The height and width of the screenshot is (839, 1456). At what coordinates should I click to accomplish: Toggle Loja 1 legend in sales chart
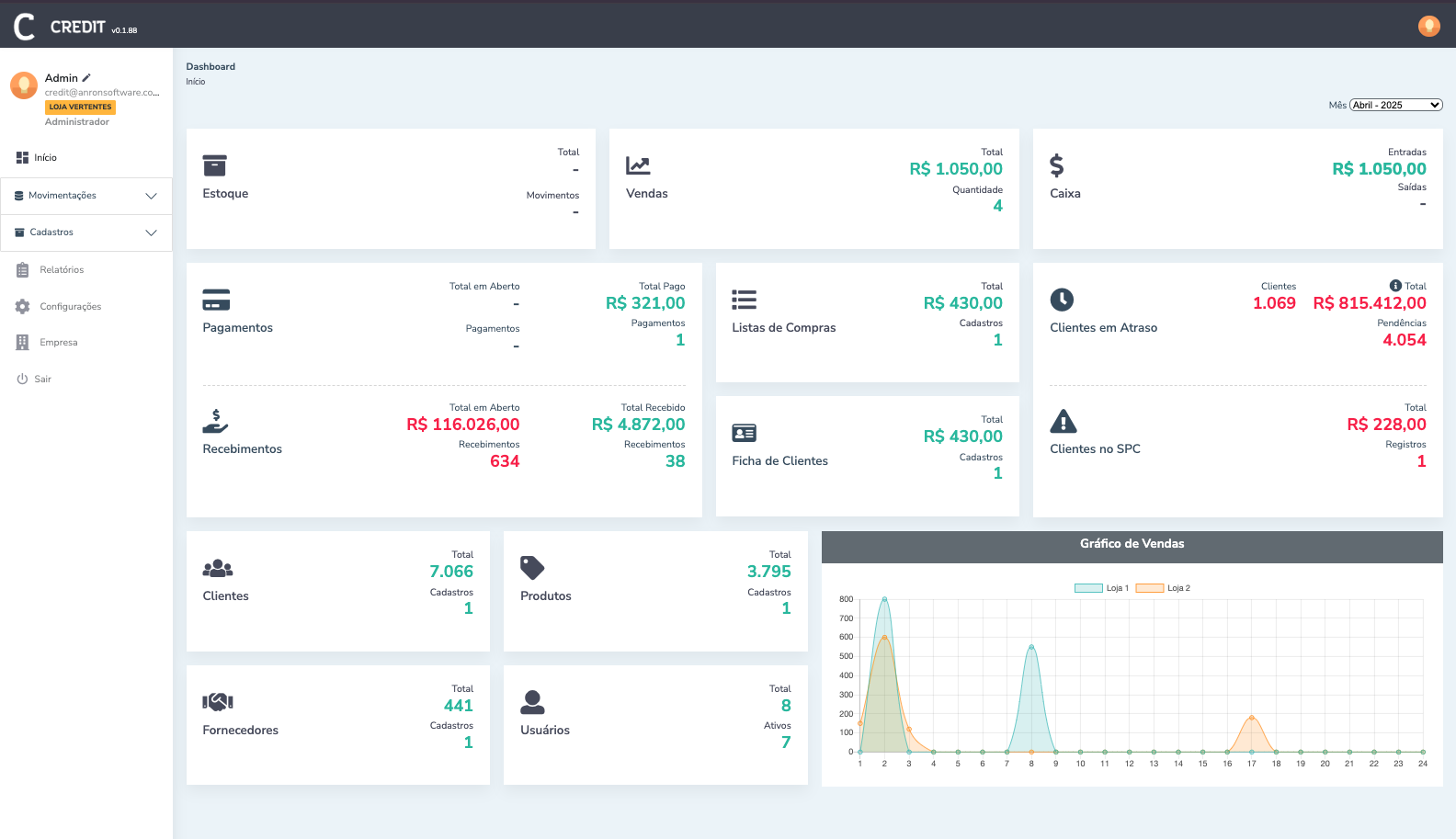click(1101, 588)
